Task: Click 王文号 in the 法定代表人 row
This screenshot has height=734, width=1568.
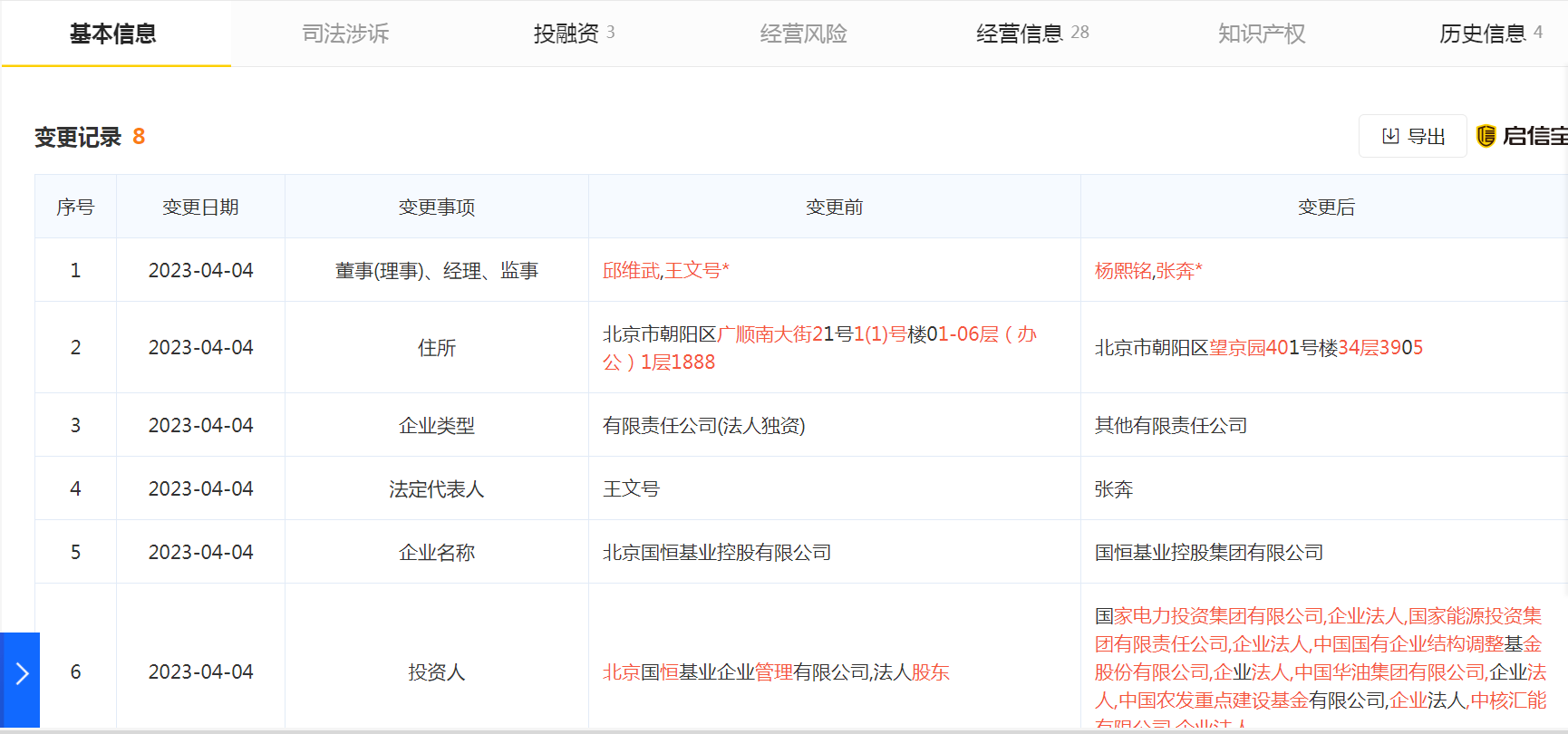Action: coord(631,488)
